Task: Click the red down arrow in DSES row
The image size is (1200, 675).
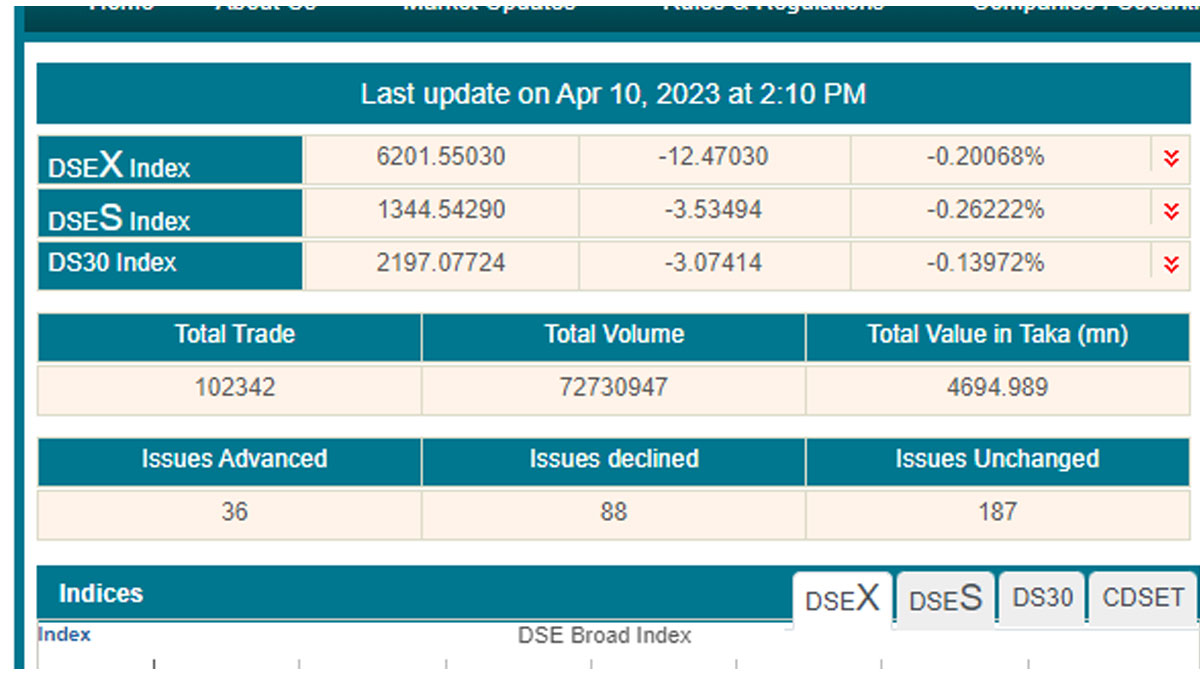Action: tap(1171, 211)
